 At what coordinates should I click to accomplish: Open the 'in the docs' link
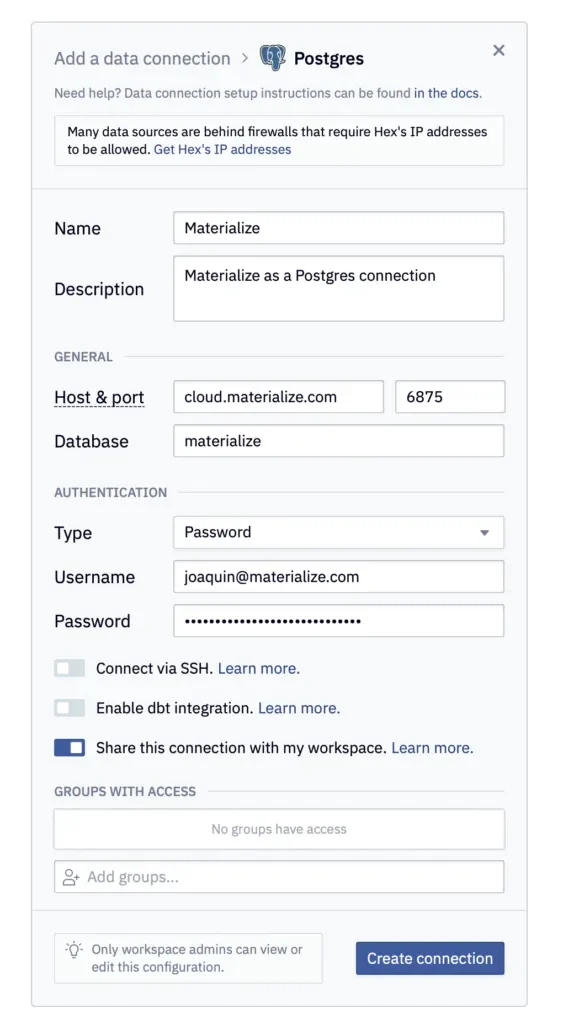[x=446, y=93]
